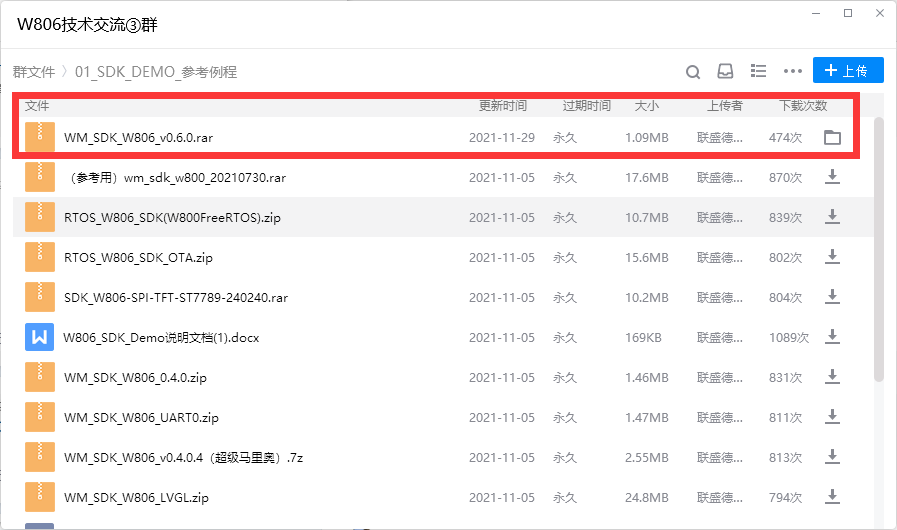The height and width of the screenshot is (530, 897).
Task: Select file name WM_SDK_W806_LVGL.zip
Action: click(136, 499)
